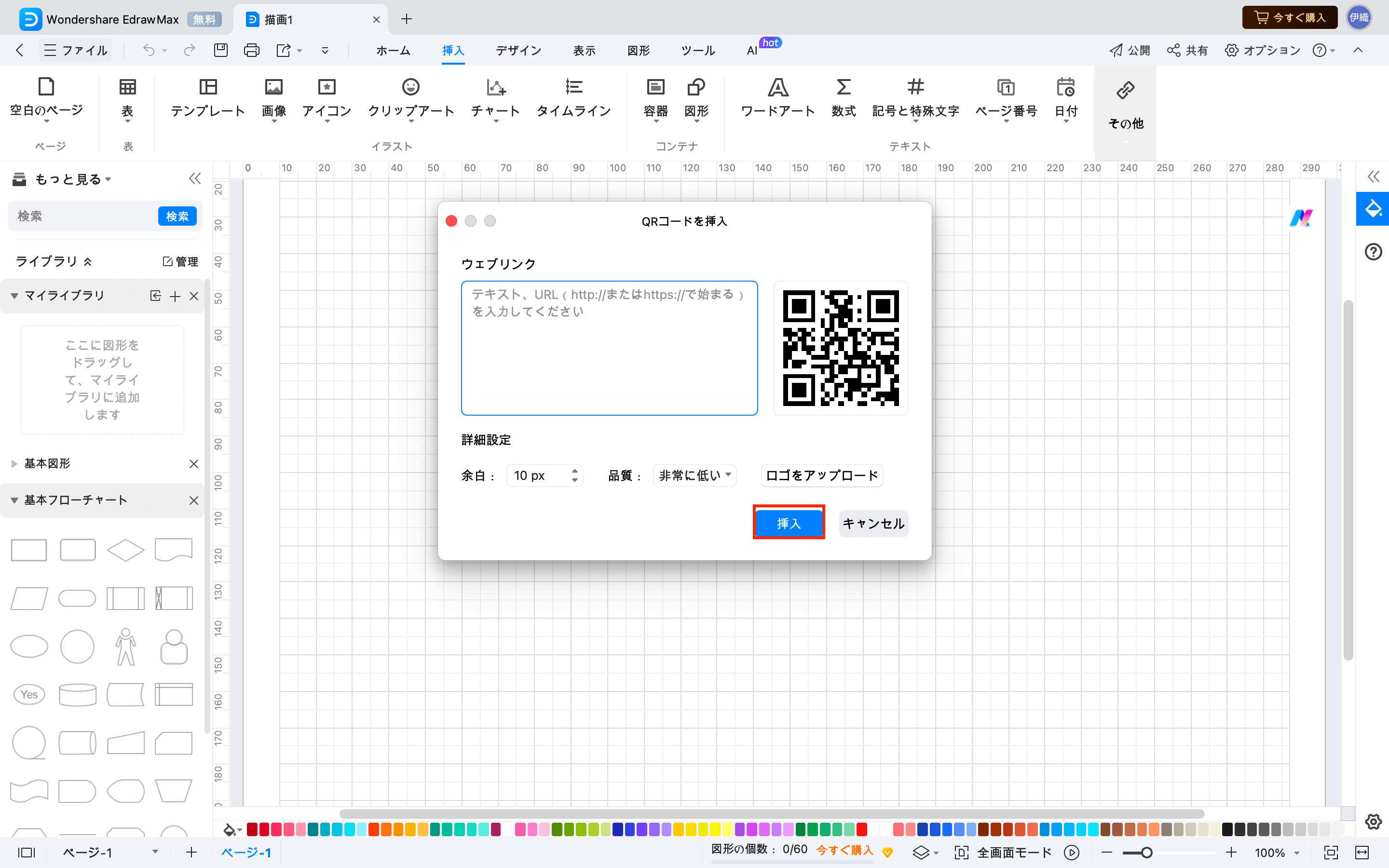1389x868 pixels.
Task: Switch to the 図形 tab
Action: (638, 51)
